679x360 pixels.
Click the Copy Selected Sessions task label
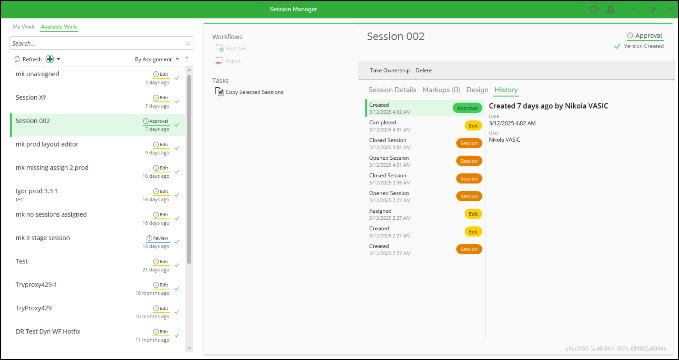coord(255,92)
